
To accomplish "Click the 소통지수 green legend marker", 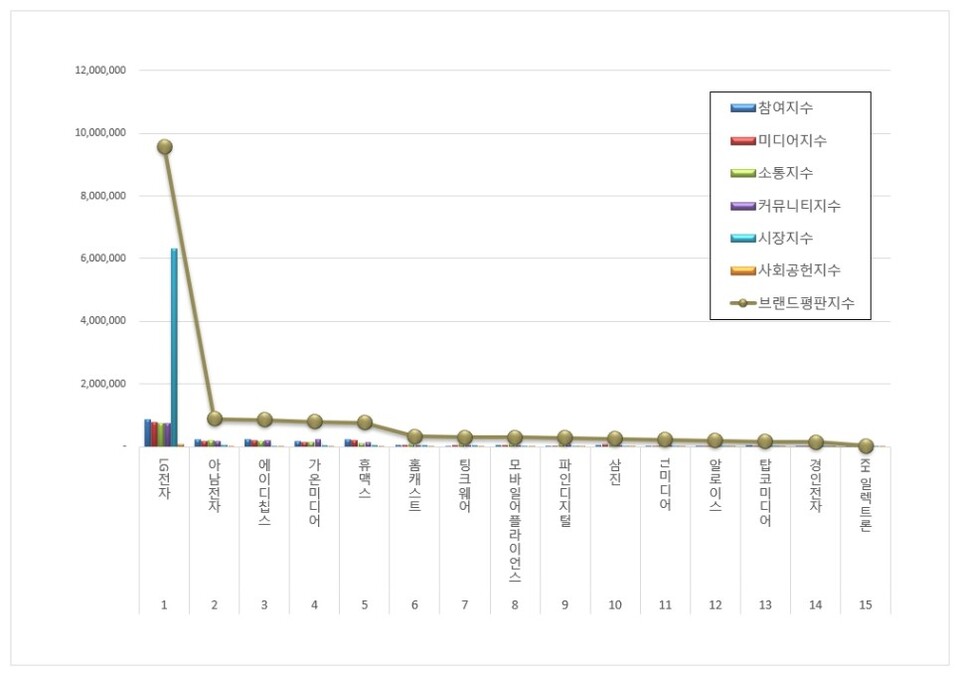I will [743, 173].
